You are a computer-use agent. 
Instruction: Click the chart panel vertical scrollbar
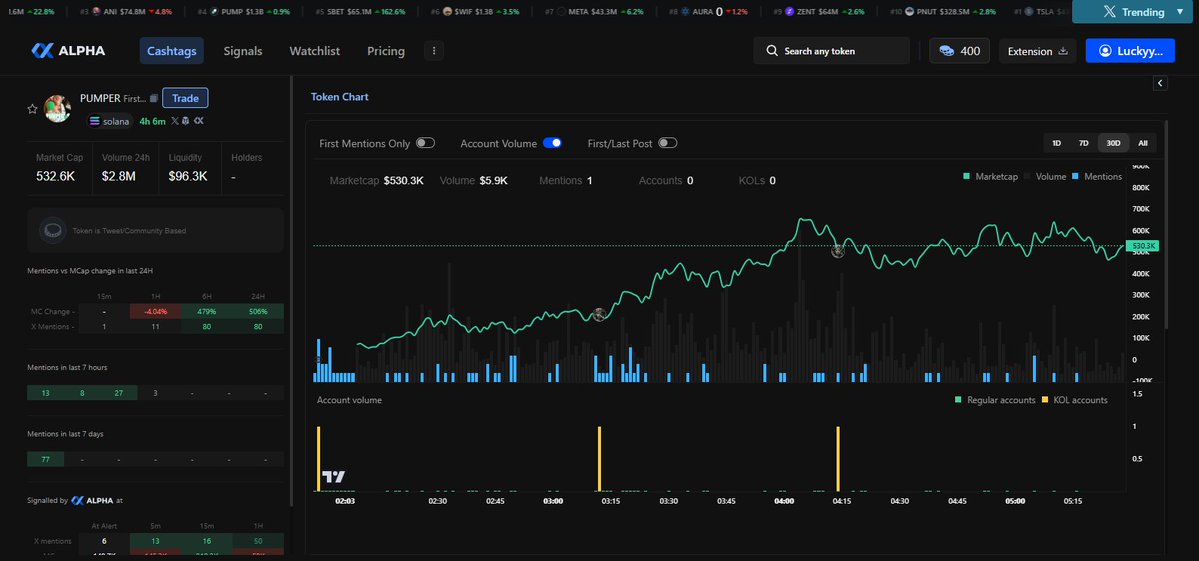point(1166,225)
